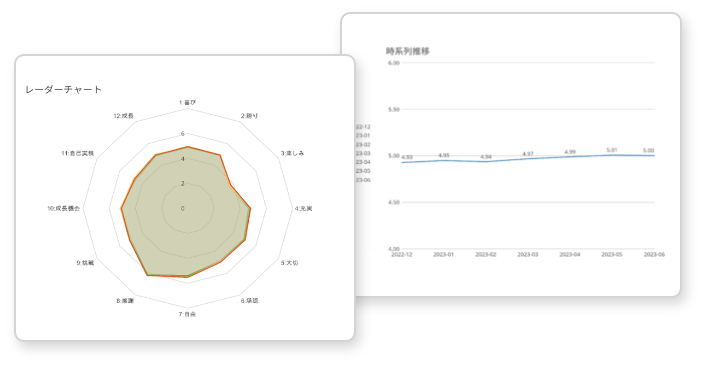
Task: Click the 5.50 y-axis gridline label
Action: click(394, 110)
